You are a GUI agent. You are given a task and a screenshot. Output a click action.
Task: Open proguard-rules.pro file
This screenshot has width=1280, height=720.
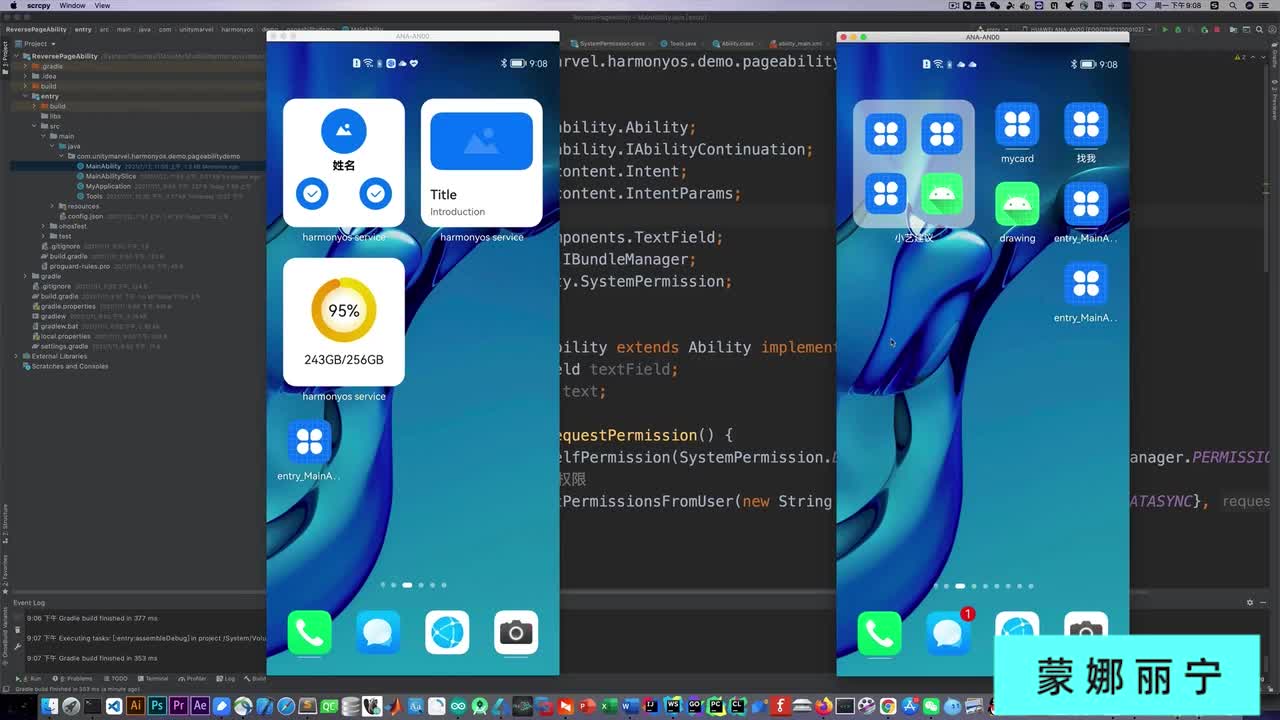pos(80,266)
